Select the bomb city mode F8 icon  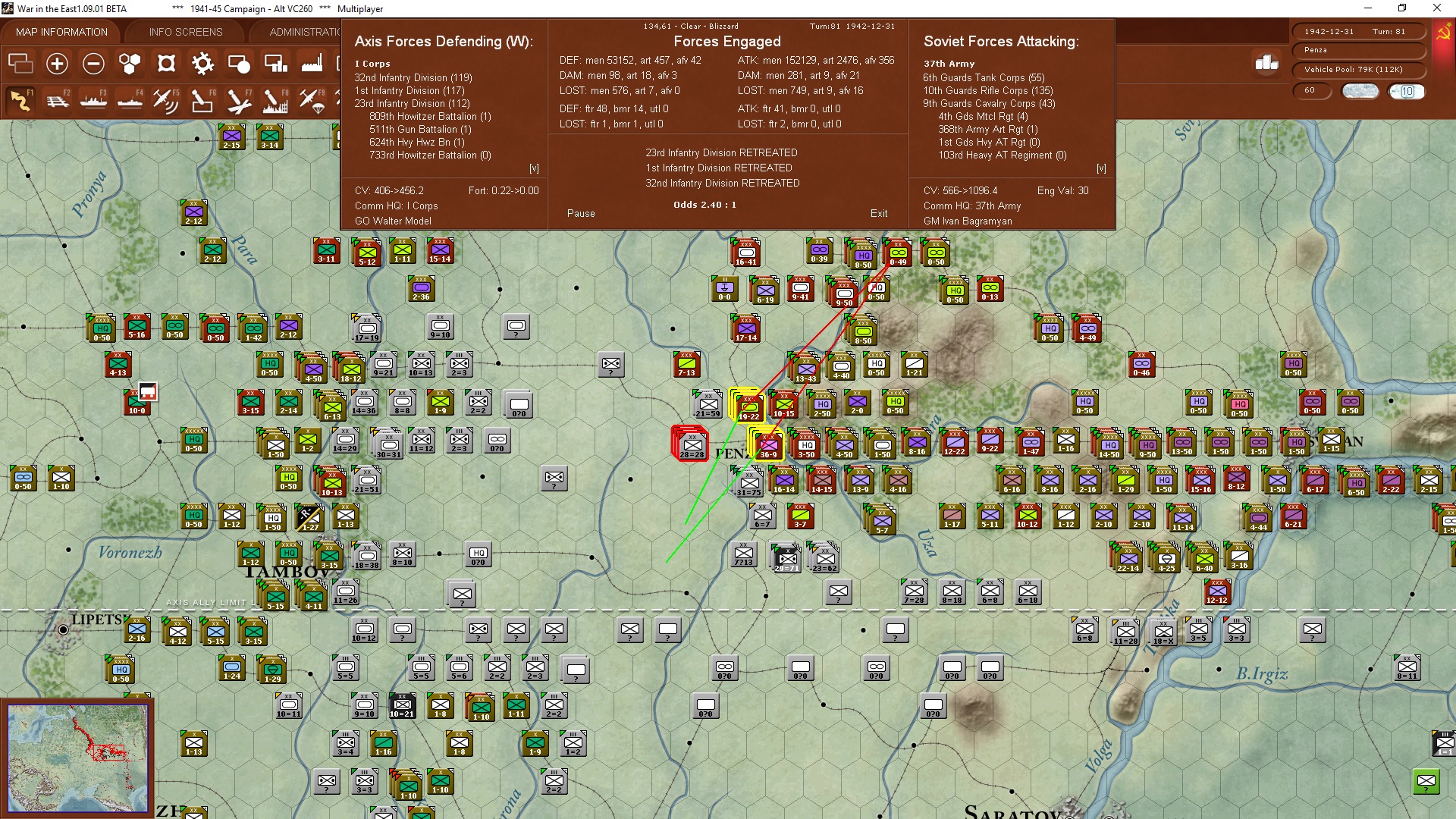275,100
